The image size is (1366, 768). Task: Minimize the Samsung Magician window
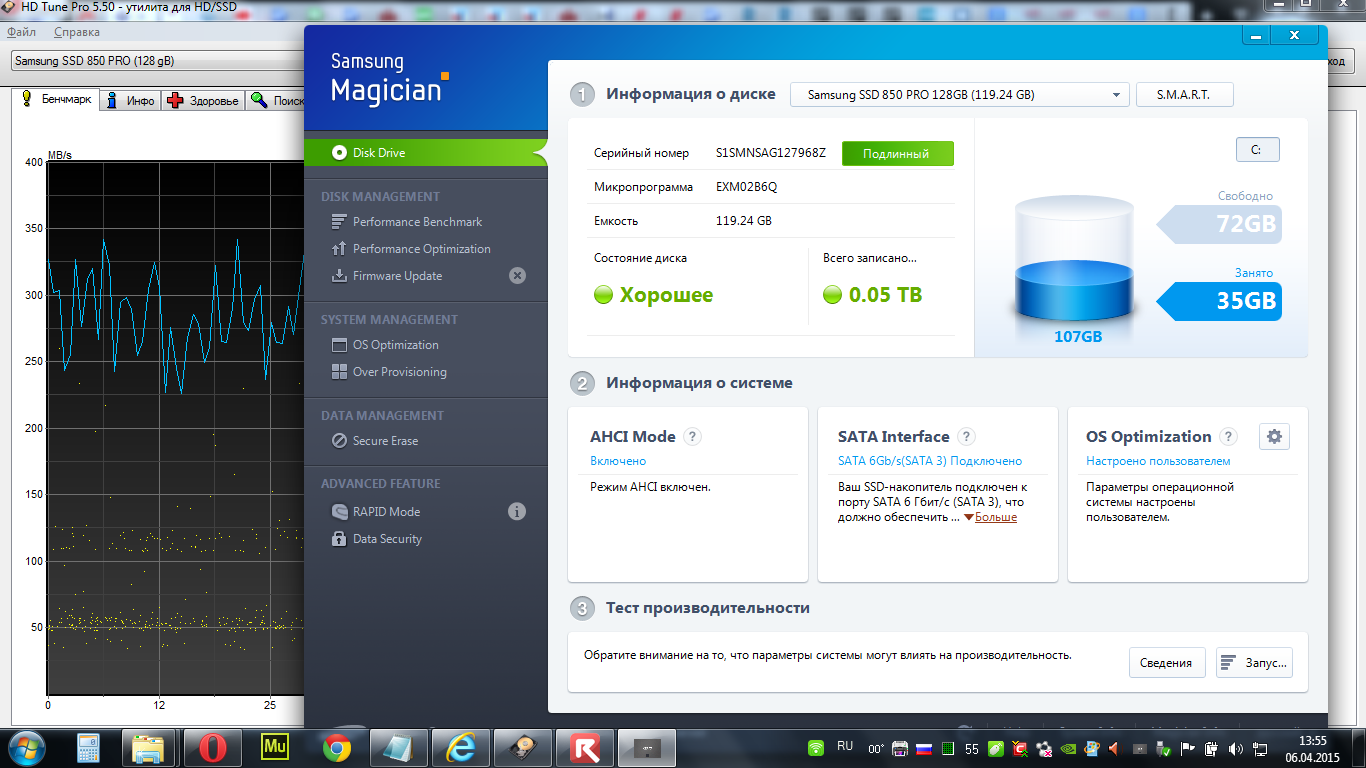click(1256, 35)
